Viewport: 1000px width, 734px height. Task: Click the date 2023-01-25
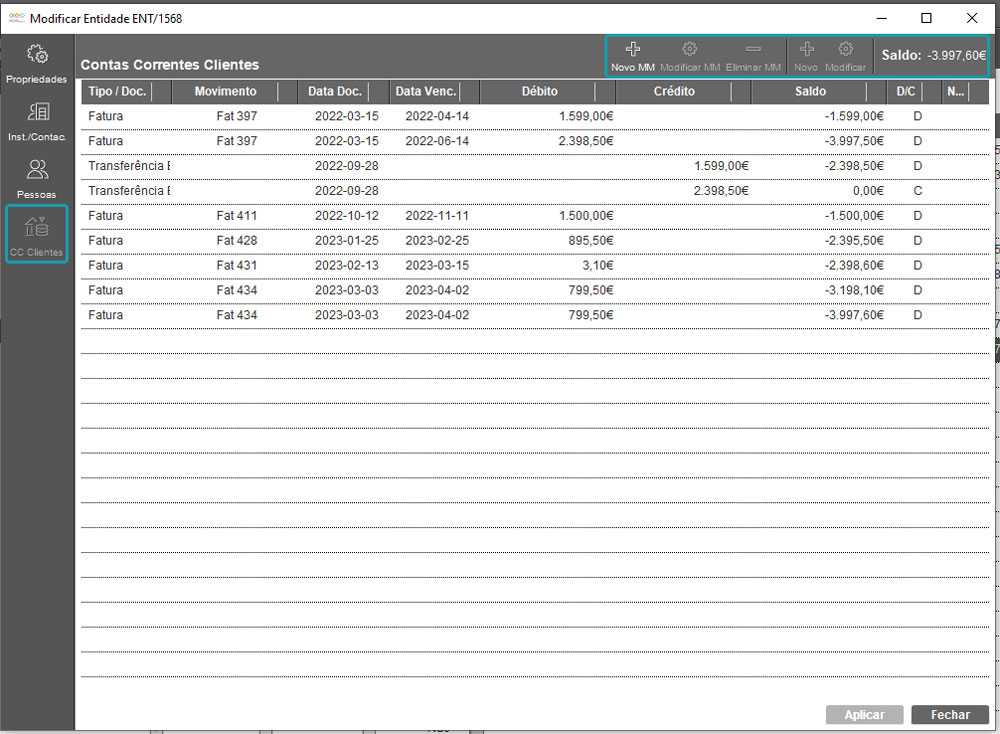(x=346, y=240)
